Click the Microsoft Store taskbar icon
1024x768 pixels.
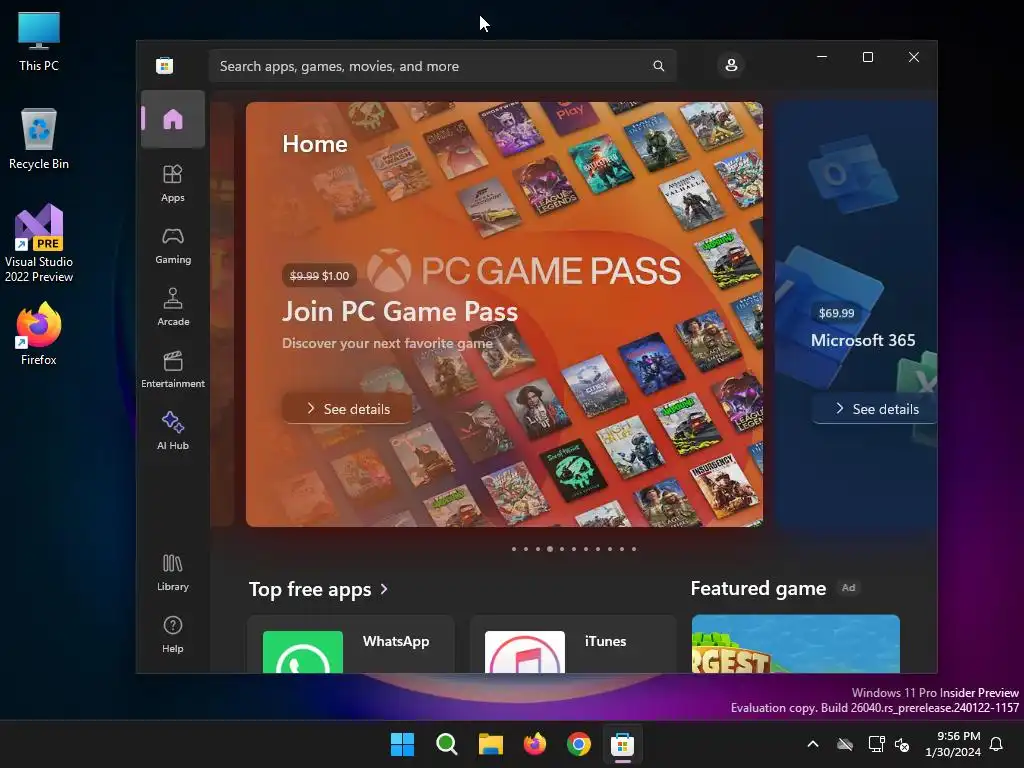tap(622, 744)
